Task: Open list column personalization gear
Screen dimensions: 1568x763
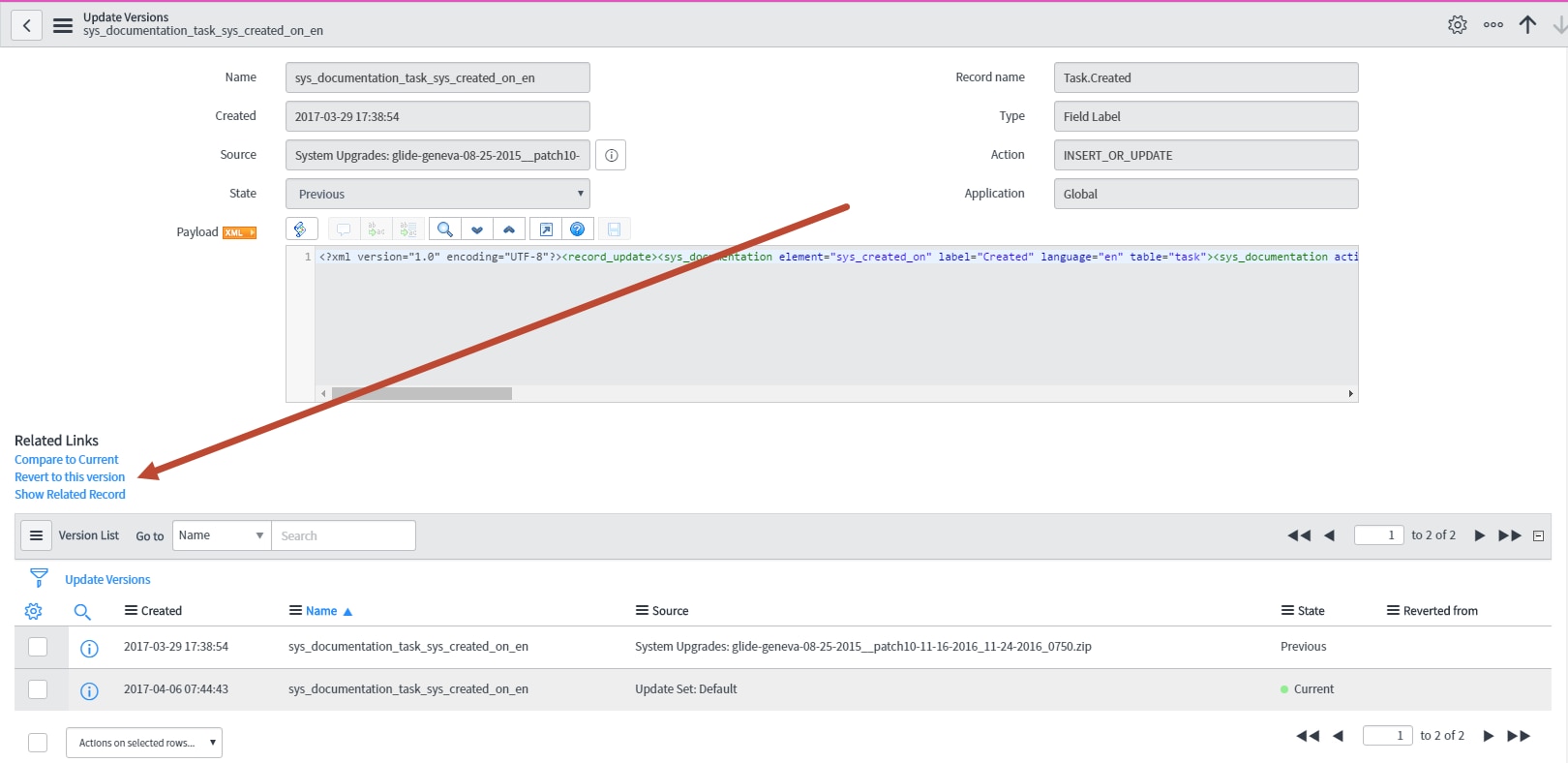Action: click(x=34, y=611)
